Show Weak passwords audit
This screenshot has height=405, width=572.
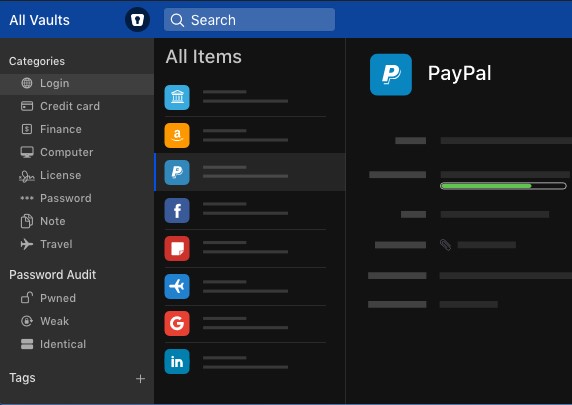77,321
